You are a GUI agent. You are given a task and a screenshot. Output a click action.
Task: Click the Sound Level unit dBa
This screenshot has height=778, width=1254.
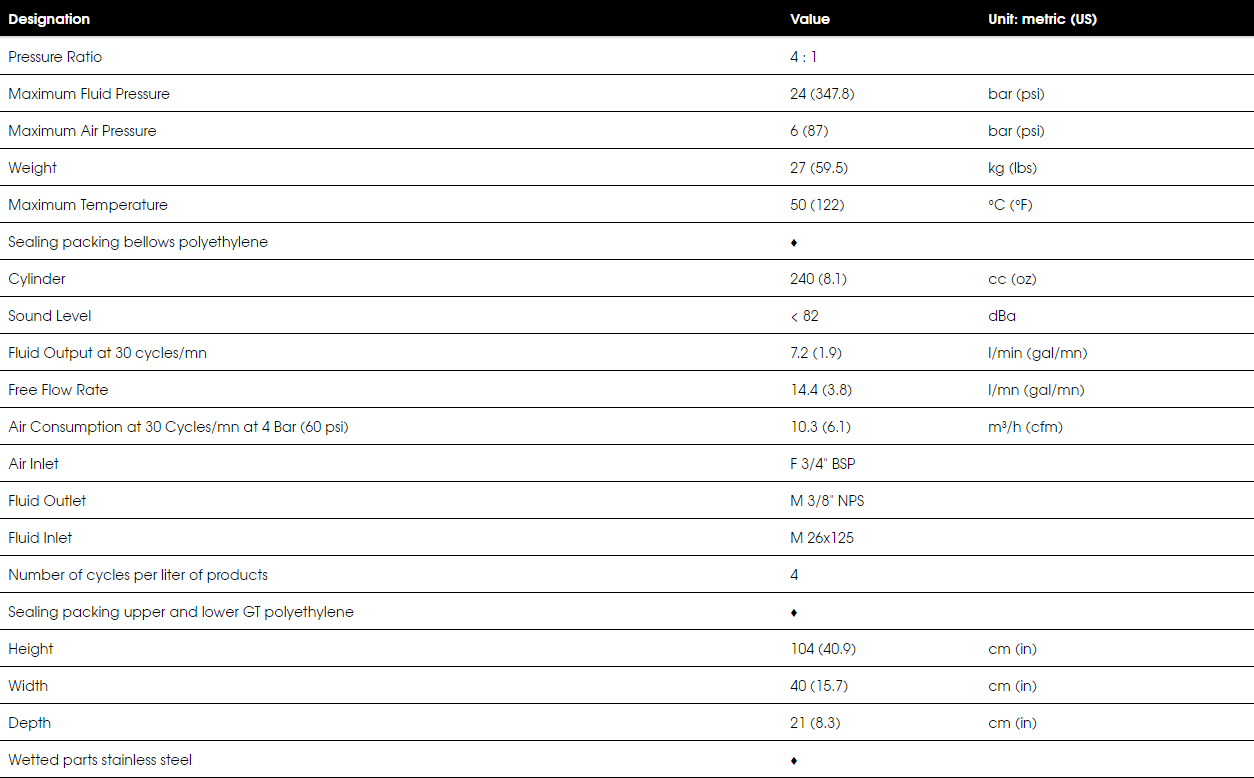tap(1002, 316)
